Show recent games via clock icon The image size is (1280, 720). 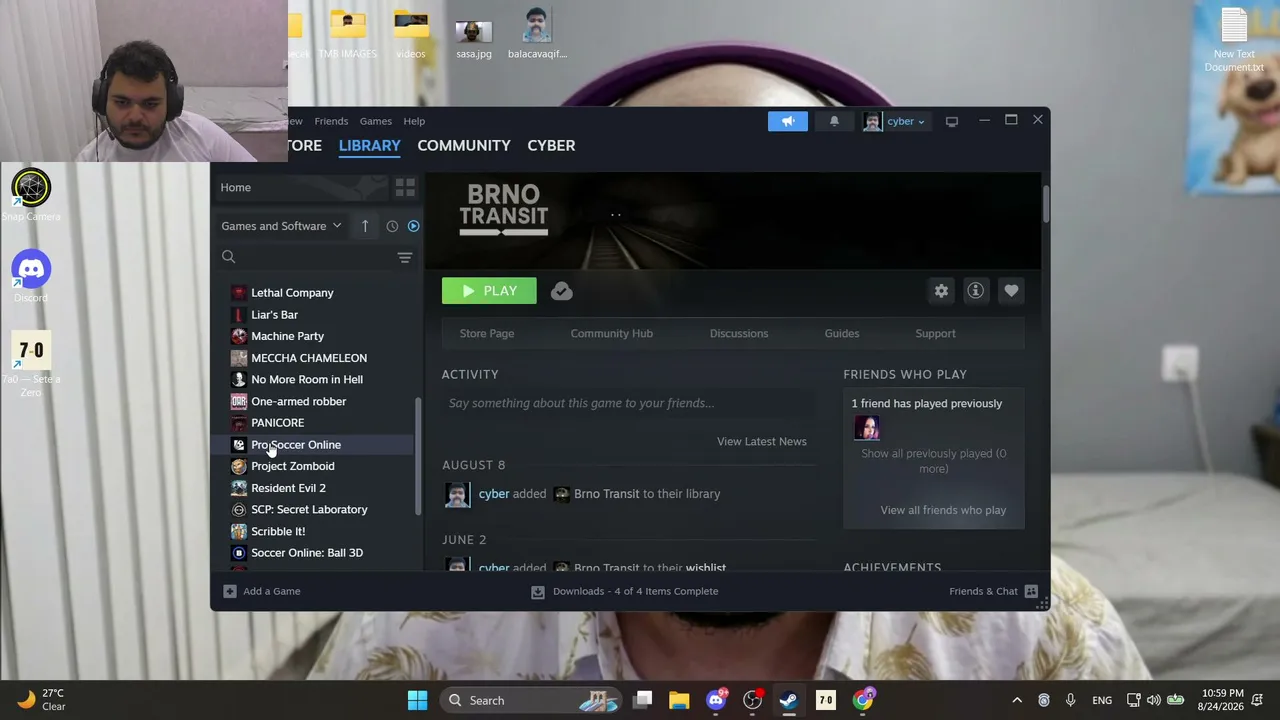(x=392, y=226)
